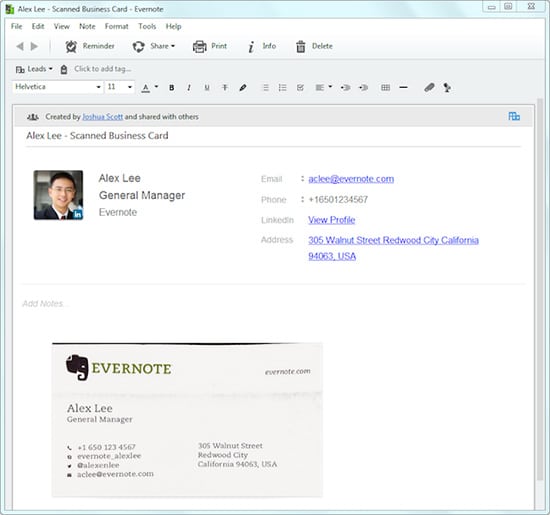Click the back navigation arrow
This screenshot has height=515, width=550.
pyautogui.click(x=20, y=46)
